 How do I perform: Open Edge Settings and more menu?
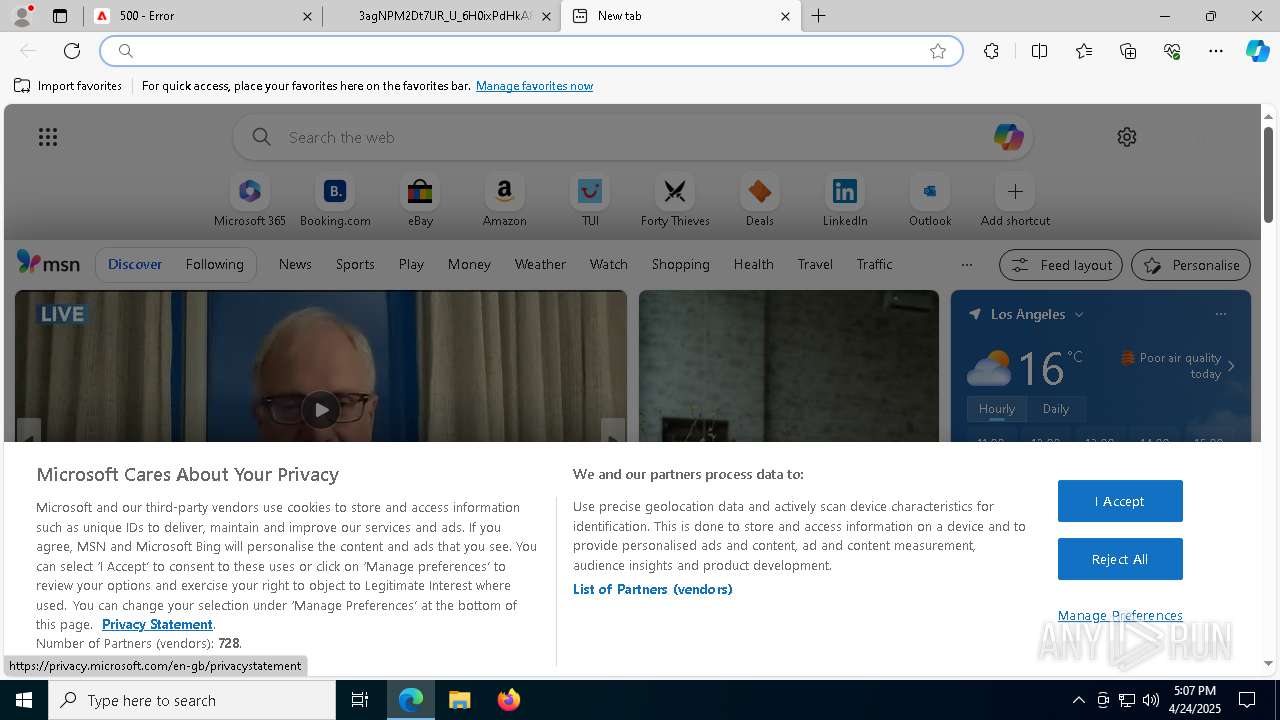(1216, 51)
